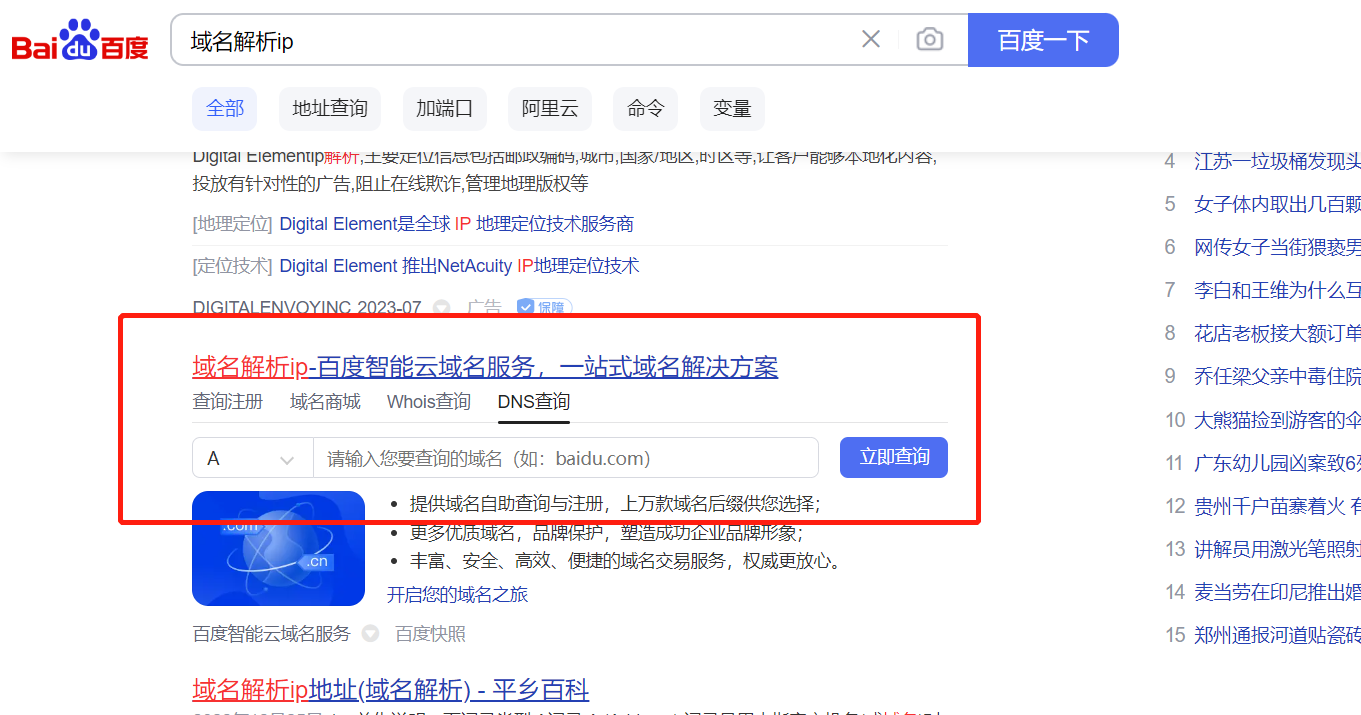Switch to the DNS查询 tab
Screen dimensions: 1361x715
[534, 402]
